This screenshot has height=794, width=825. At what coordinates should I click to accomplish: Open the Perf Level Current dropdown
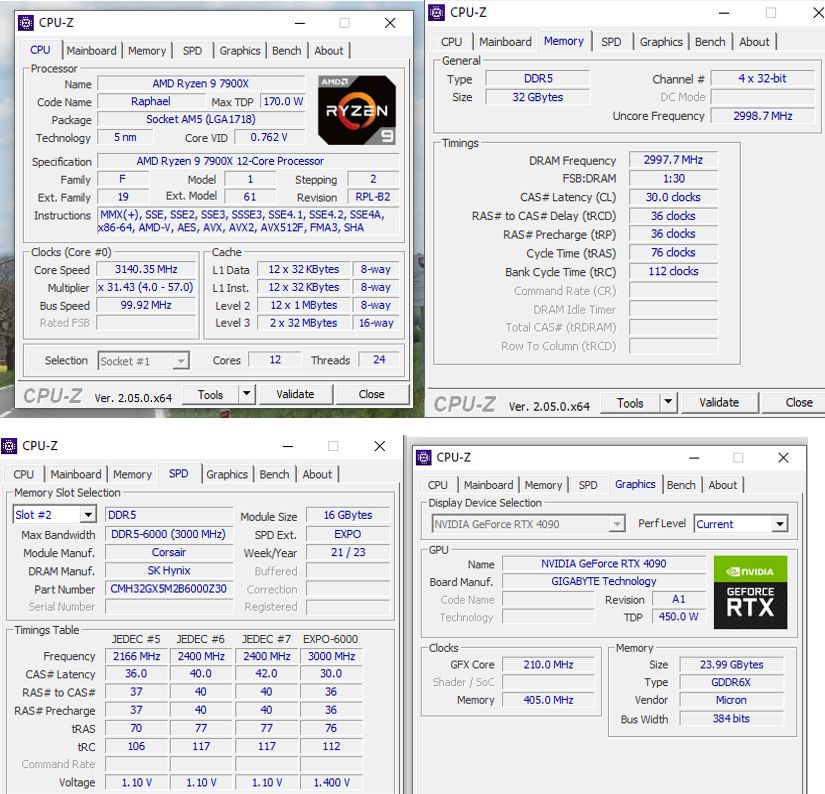tap(779, 524)
